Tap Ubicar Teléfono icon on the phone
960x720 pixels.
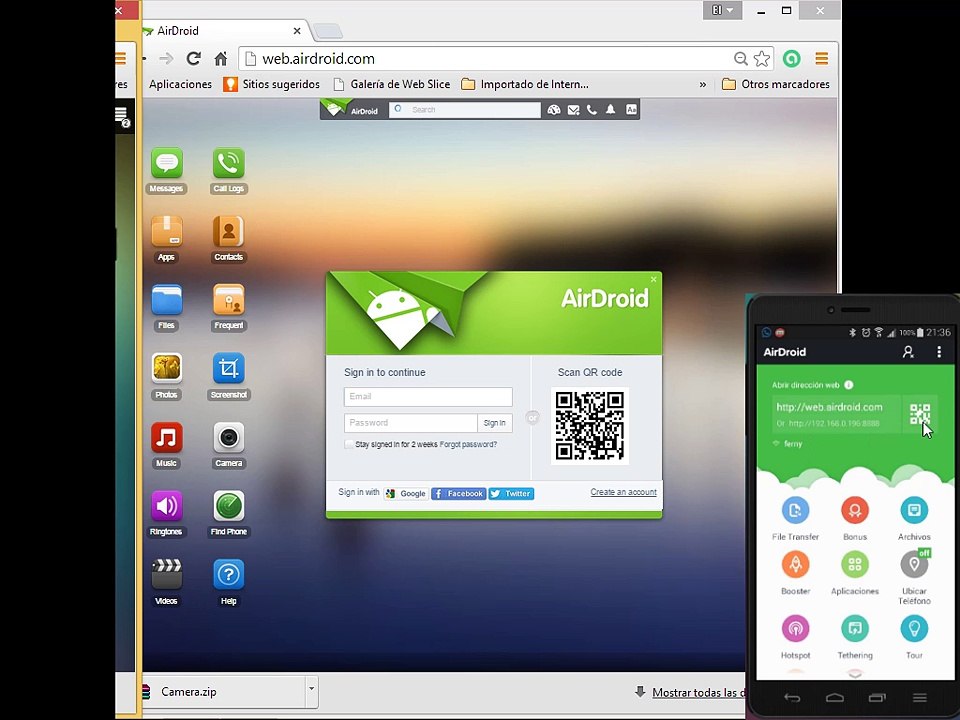[x=914, y=564]
